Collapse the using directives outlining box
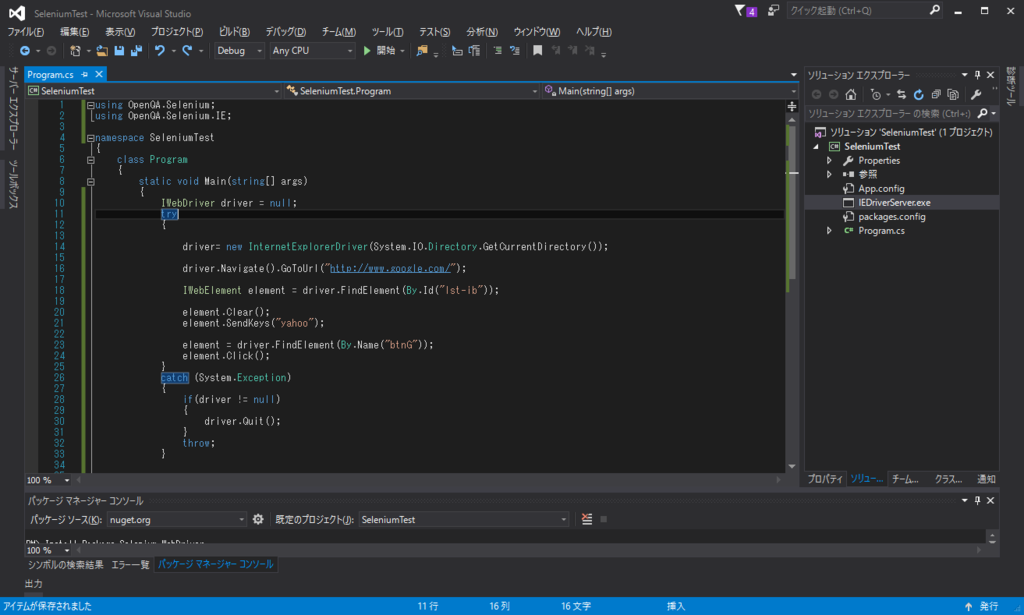 [91, 105]
